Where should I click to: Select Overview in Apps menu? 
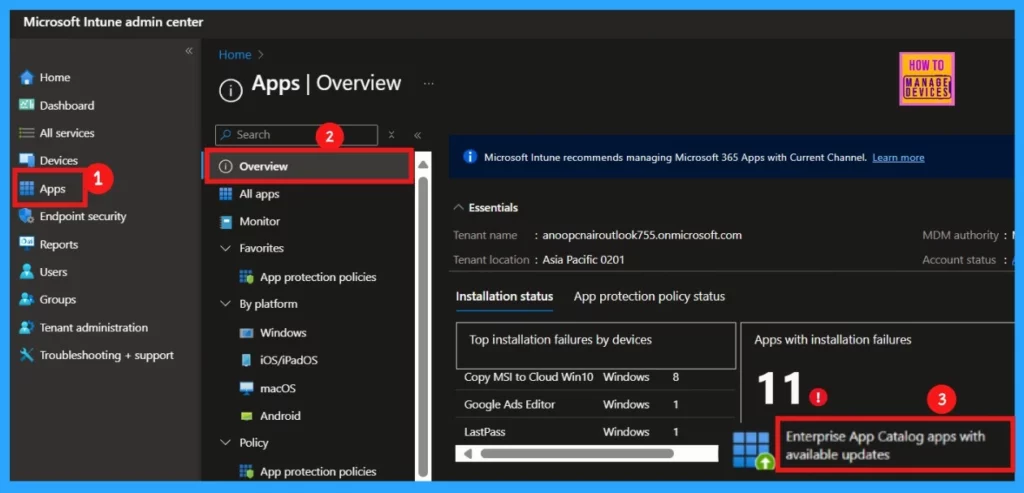(x=309, y=167)
